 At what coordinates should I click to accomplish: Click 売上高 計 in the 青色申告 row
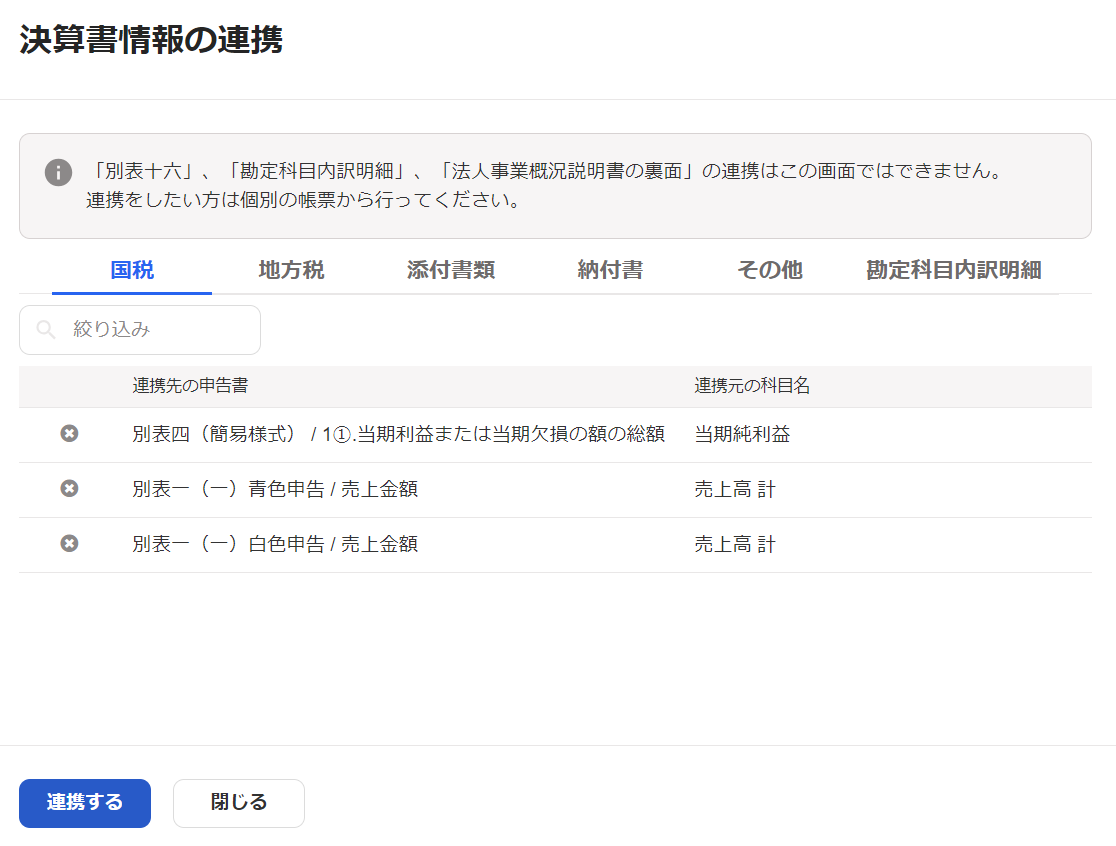pos(735,489)
